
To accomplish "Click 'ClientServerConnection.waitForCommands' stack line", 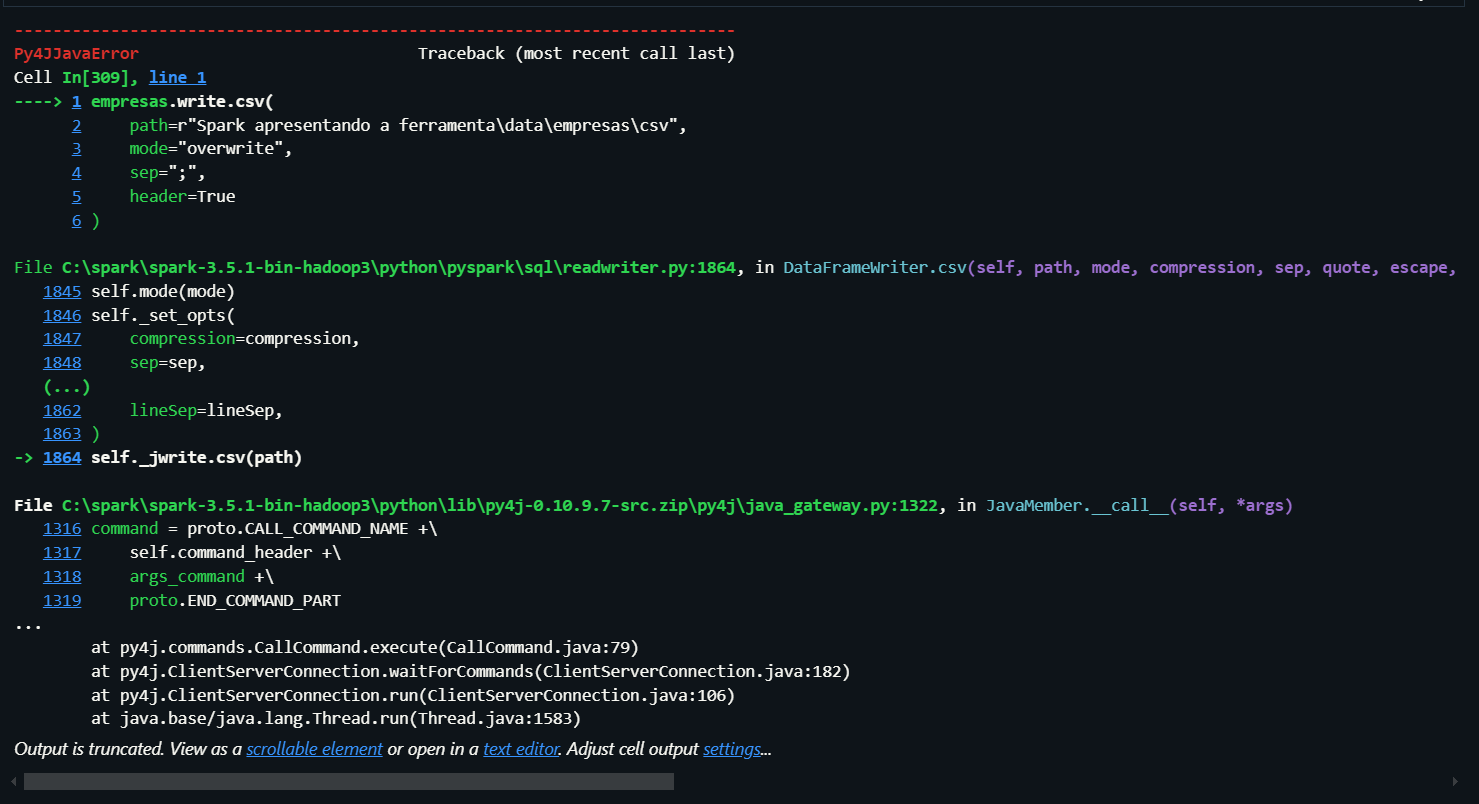I will tap(471, 671).
